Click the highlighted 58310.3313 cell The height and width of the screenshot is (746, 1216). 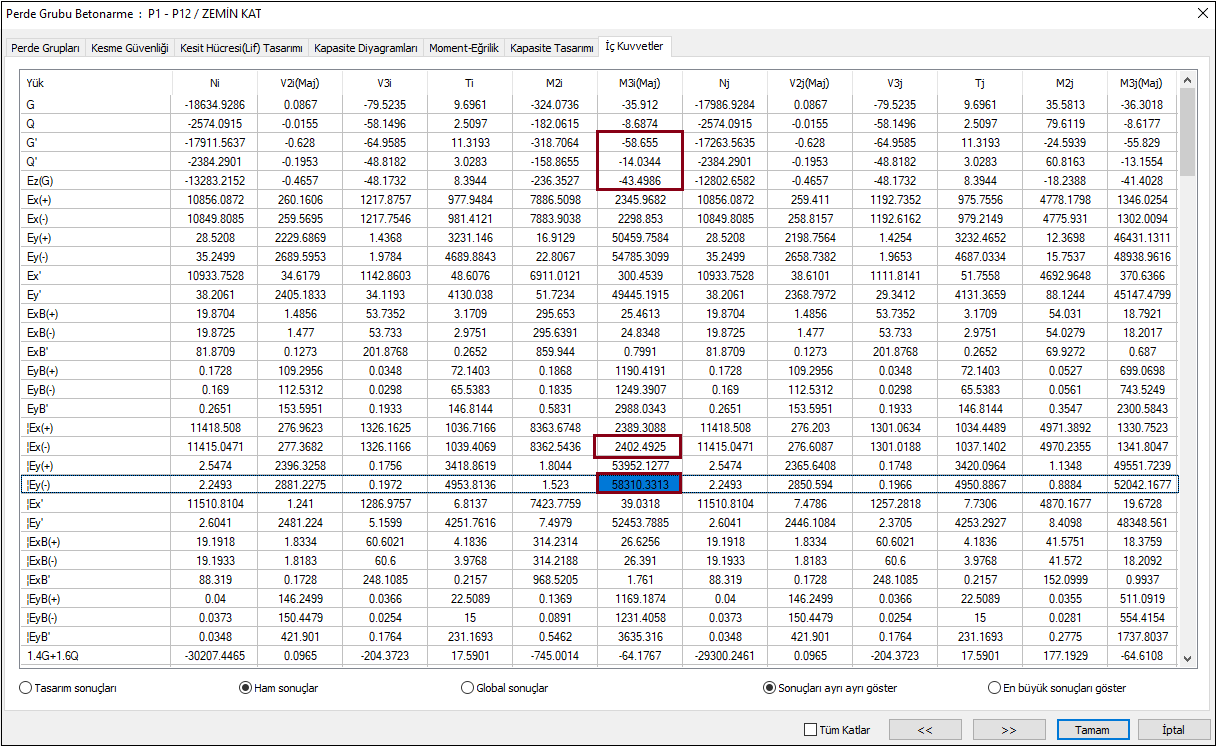point(638,484)
